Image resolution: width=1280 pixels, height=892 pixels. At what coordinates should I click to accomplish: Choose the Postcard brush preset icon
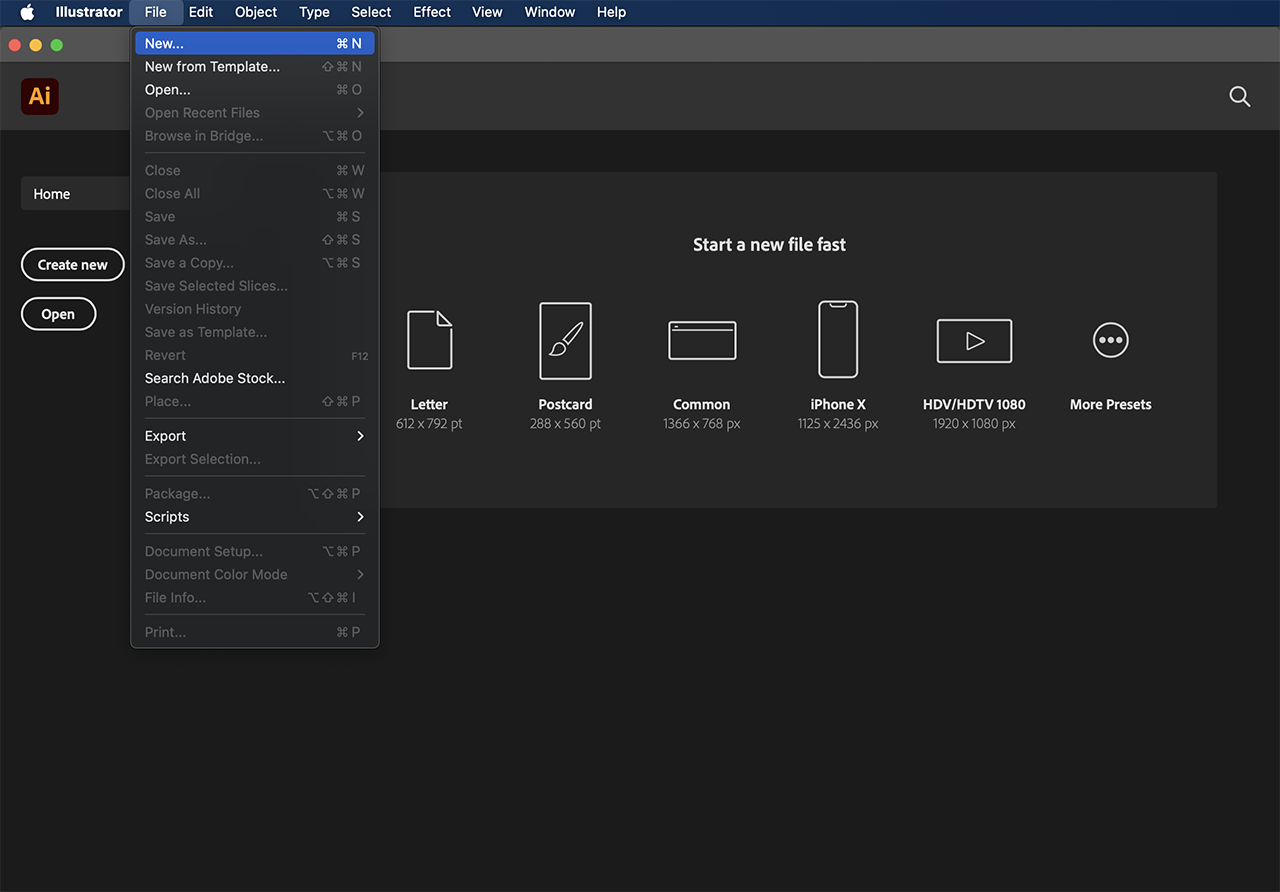coord(566,341)
